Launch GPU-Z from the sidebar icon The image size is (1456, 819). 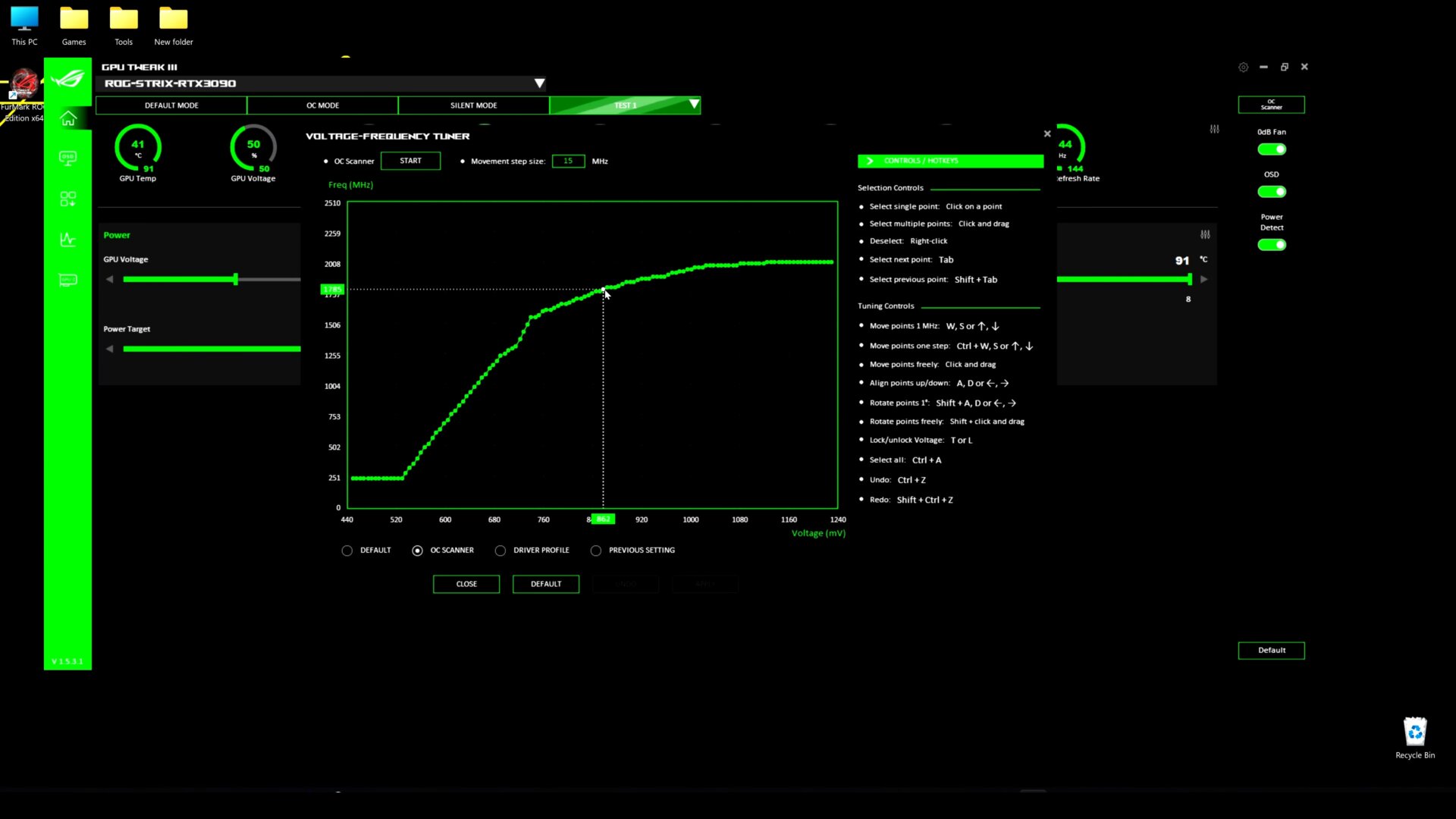pos(68,280)
